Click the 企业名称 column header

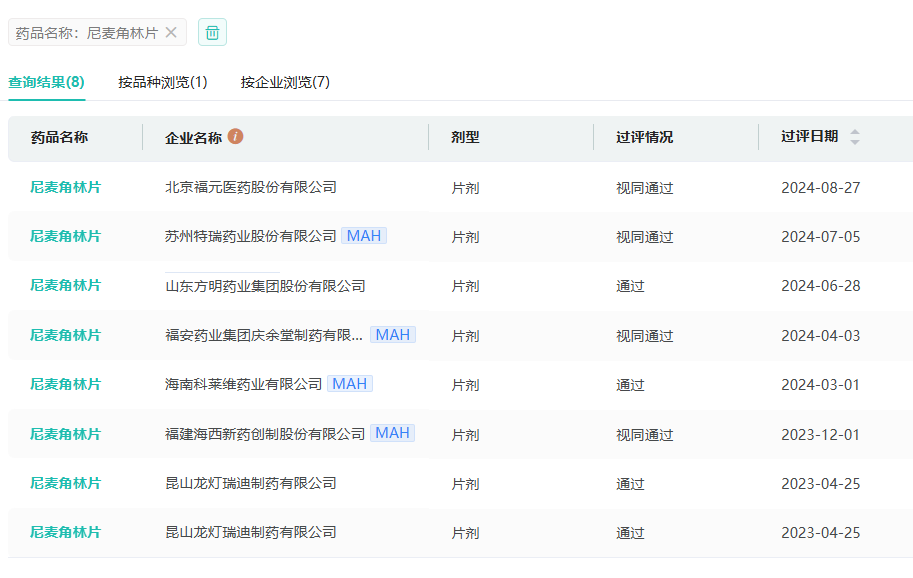(193, 138)
